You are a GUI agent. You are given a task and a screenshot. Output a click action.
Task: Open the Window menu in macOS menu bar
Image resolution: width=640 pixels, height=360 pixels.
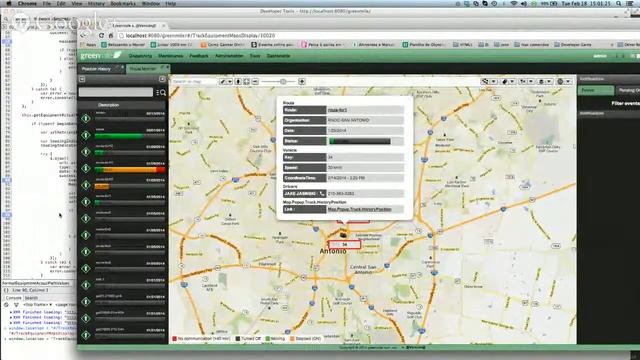coord(151,3)
